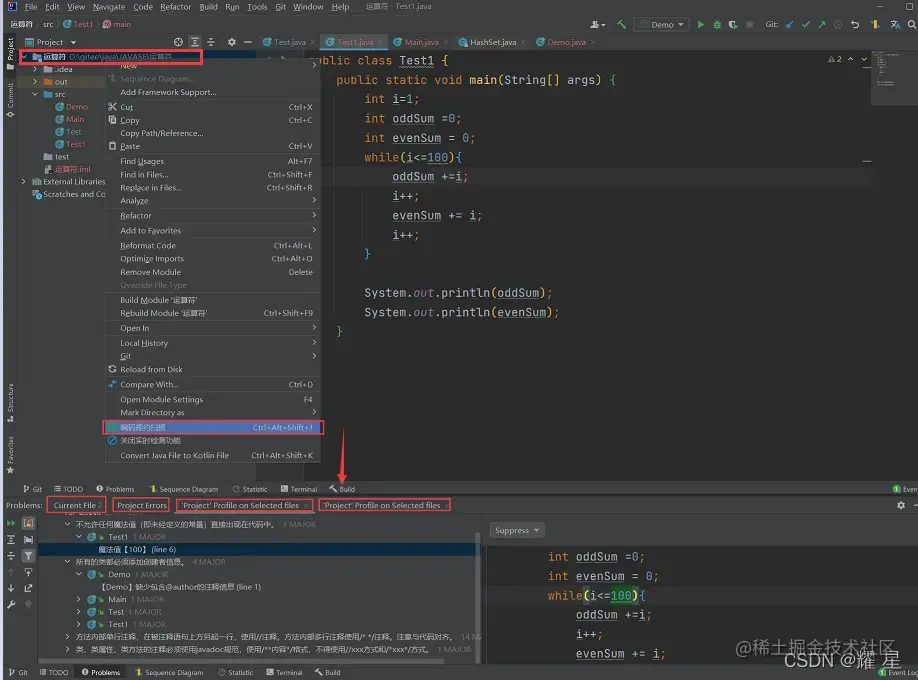Screen dimensions: 918x680
Task: Collapse the src folder in project tree
Action: click(35, 94)
